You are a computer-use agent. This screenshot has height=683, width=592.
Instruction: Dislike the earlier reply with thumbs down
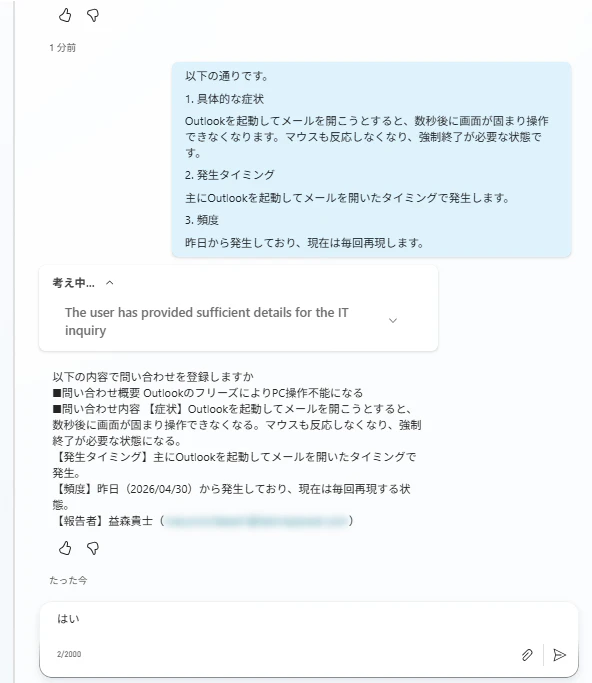[93, 16]
